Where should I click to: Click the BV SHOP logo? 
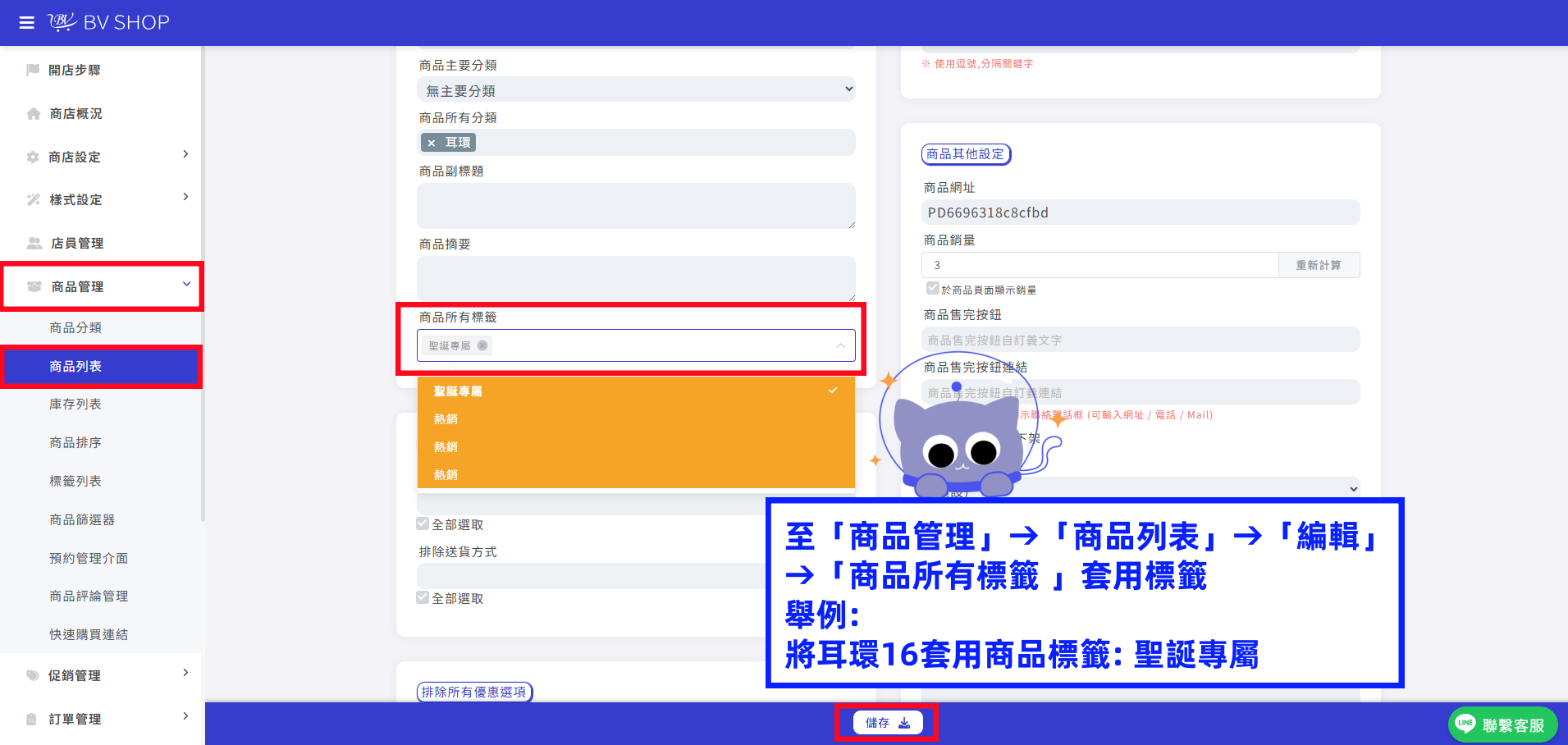(108, 22)
